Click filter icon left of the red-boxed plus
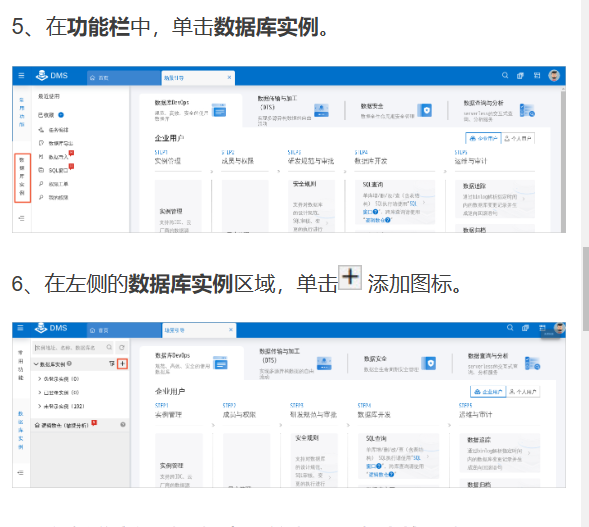 (x=112, y=364)
